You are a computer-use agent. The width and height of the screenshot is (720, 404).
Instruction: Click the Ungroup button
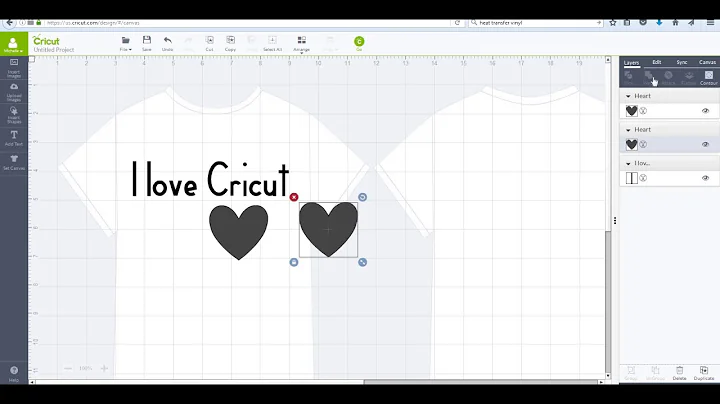pos(655,373)
